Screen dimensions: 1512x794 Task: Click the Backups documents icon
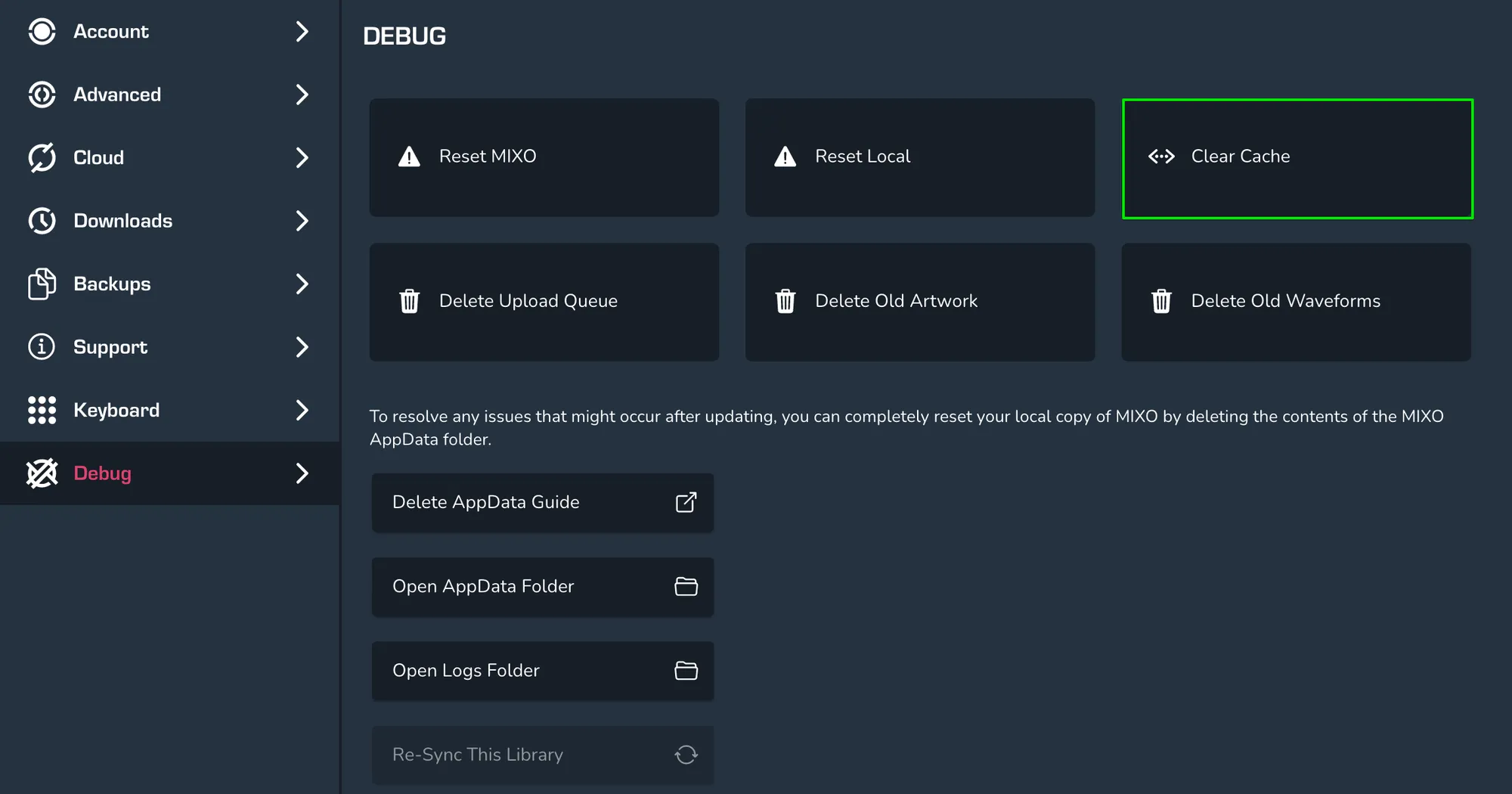click(42, 284)
